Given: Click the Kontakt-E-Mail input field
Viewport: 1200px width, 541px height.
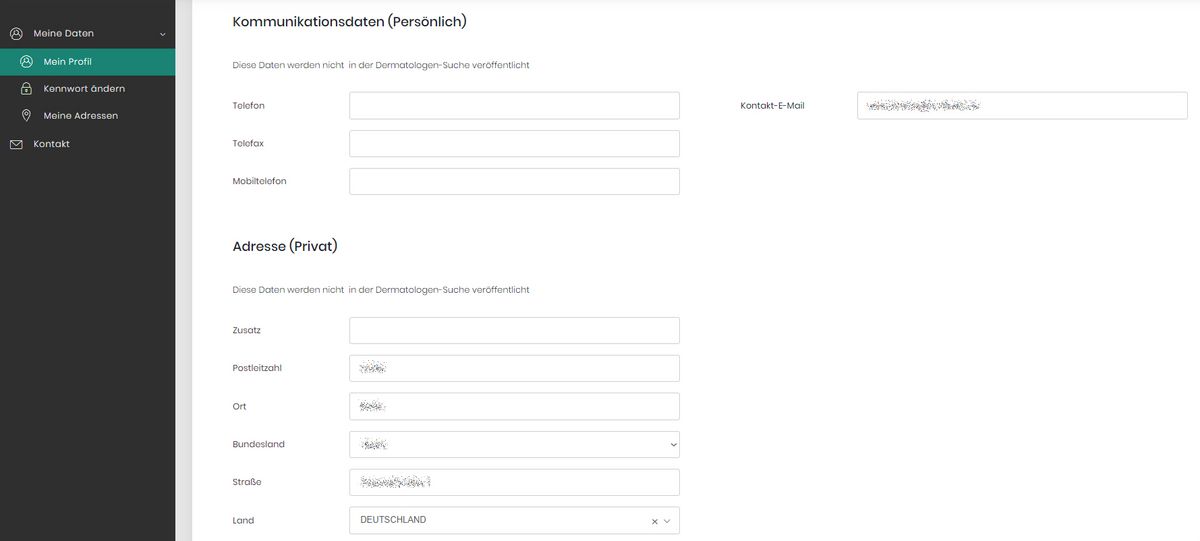Looking at the screenshot, I should click(1022, 106).
